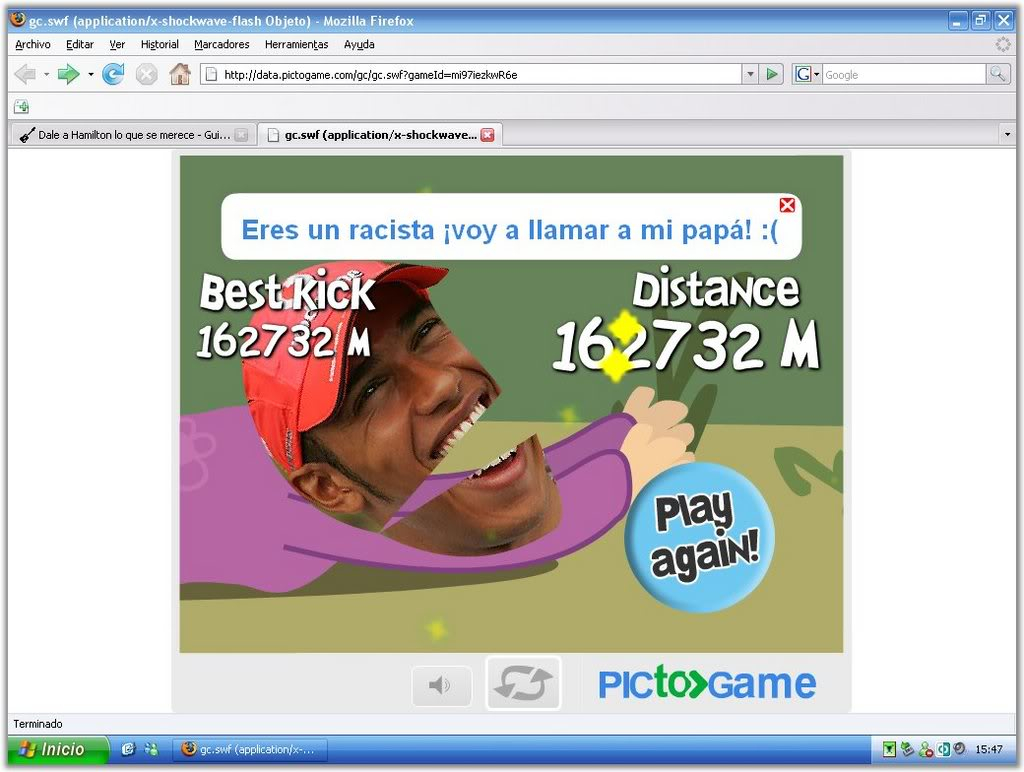
Task: Click the green Go button beside URL
Action: pos(771,74)
